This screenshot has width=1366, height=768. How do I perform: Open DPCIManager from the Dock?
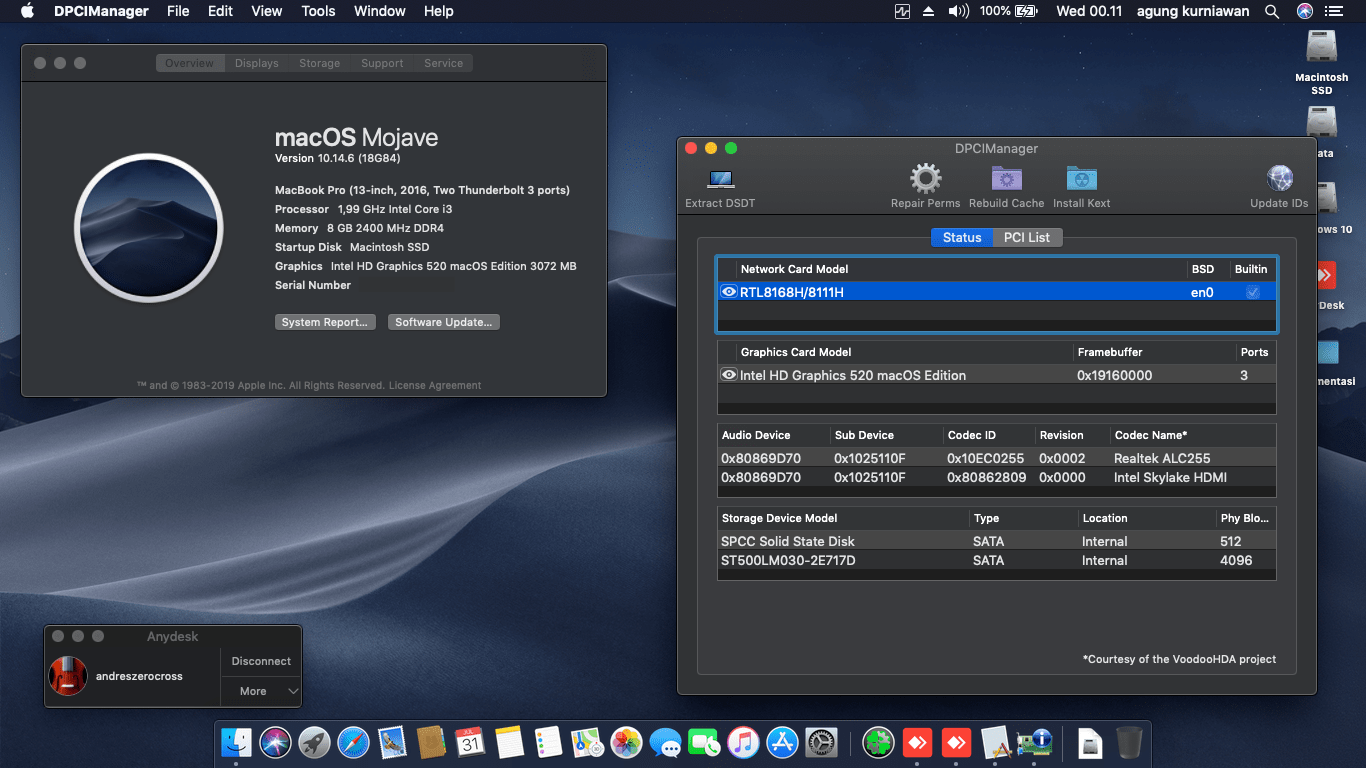pos(1036,742)
